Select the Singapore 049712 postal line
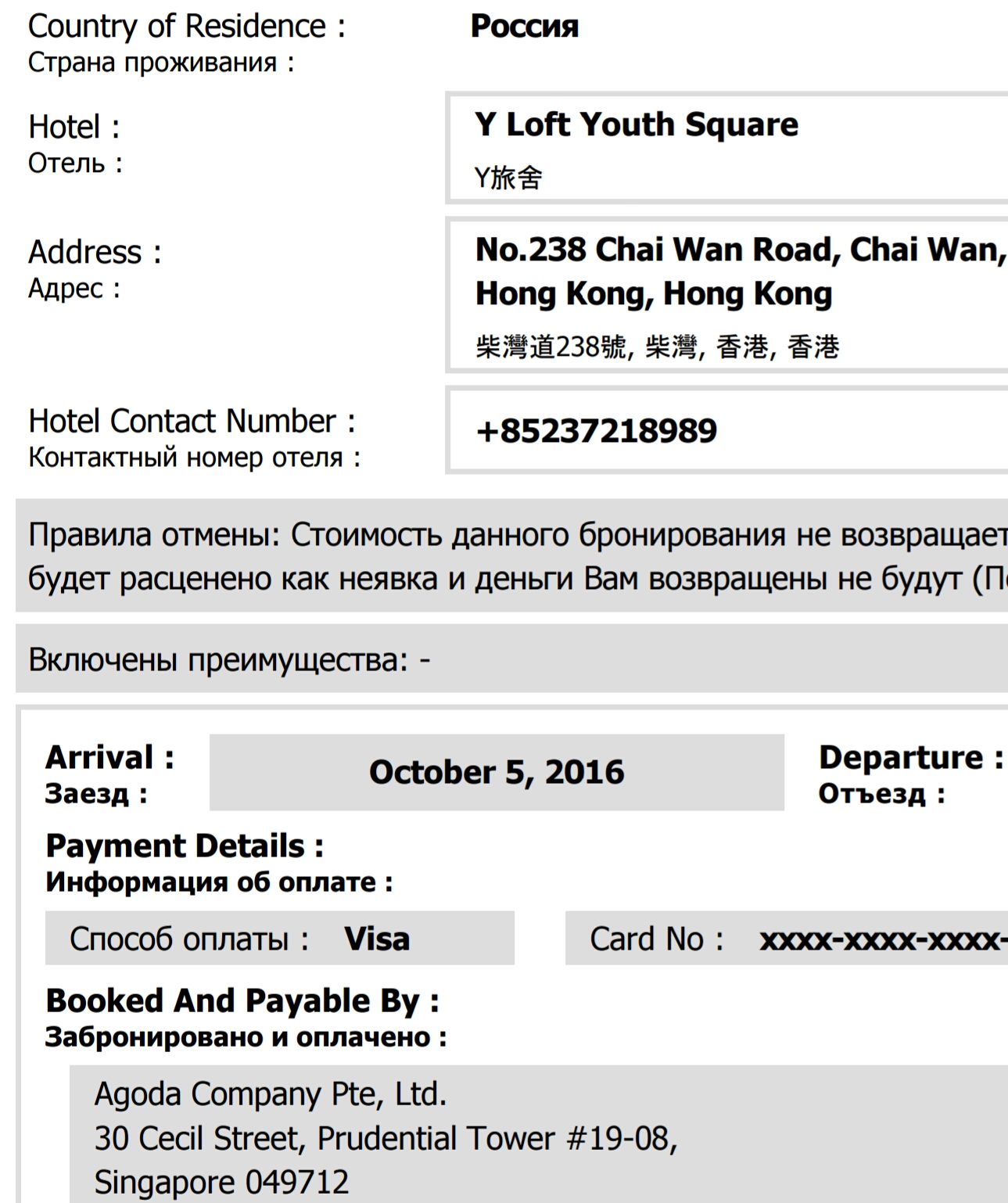This screenshot has width=1008, height=1203. pos(222,1182)
